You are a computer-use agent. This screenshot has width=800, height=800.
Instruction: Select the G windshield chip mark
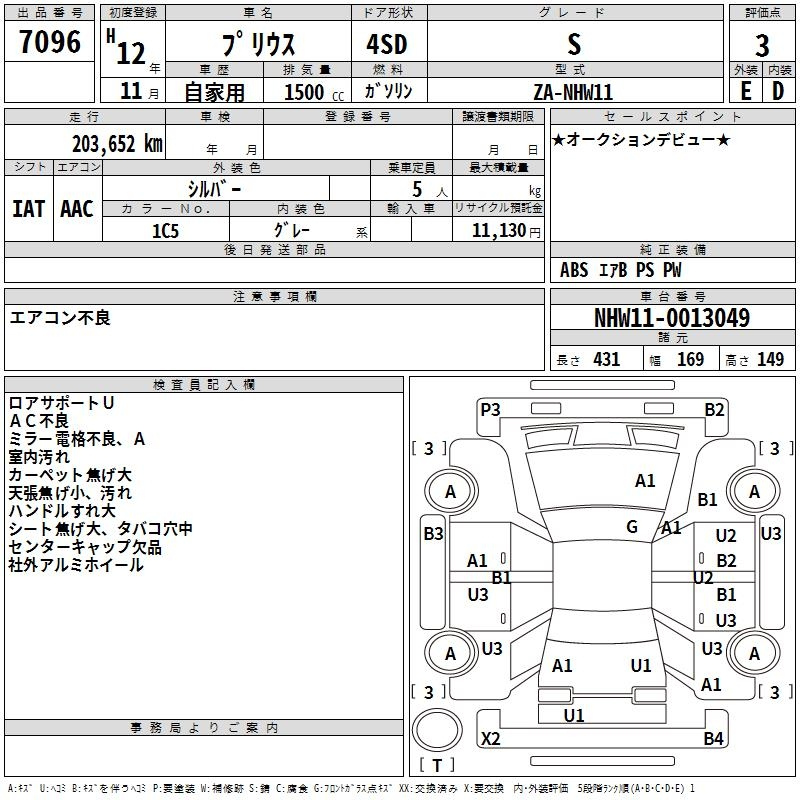click(x=632, y=527)
